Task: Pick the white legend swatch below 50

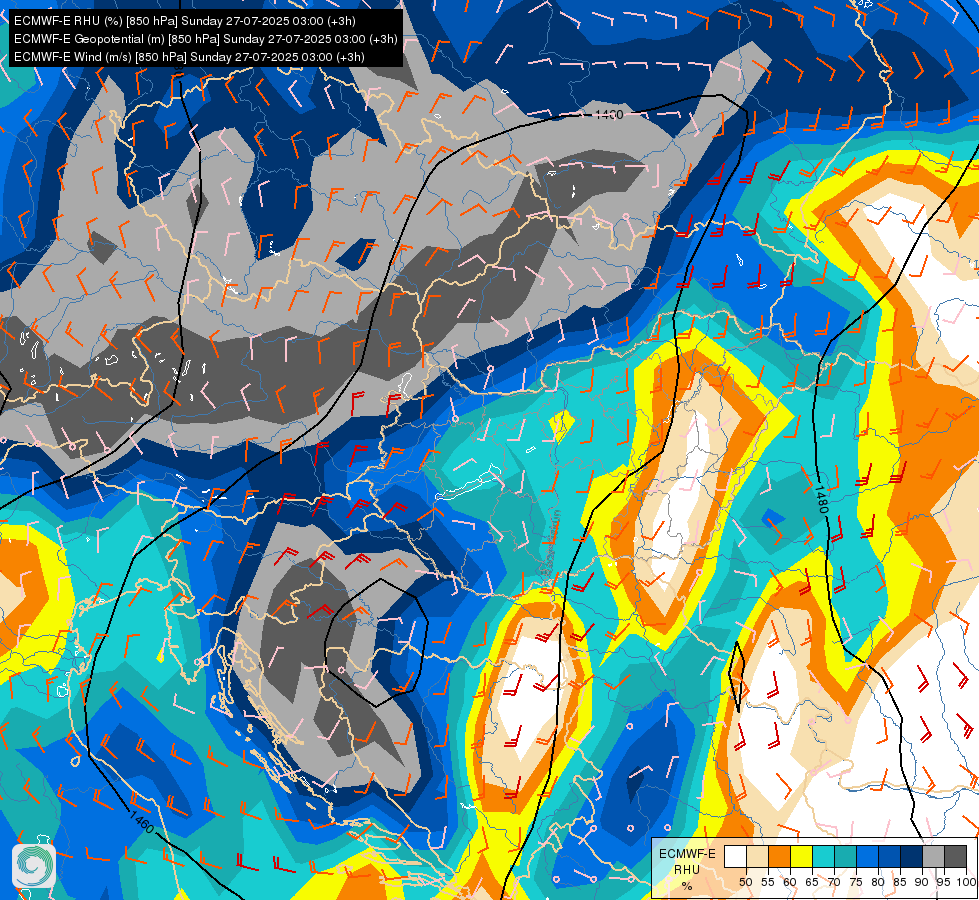Action: pyautogui.click(x=735, y=856)
